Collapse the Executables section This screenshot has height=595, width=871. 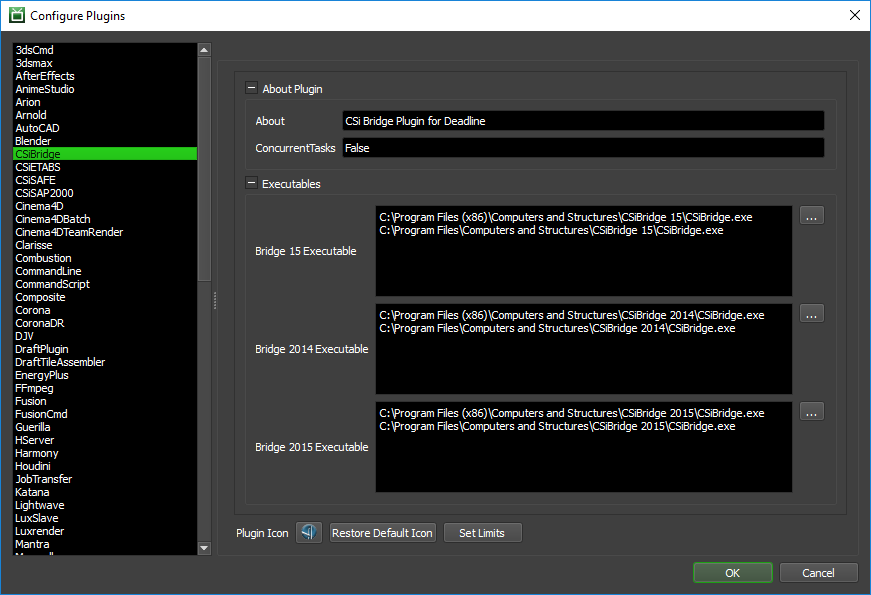(251, 184)
